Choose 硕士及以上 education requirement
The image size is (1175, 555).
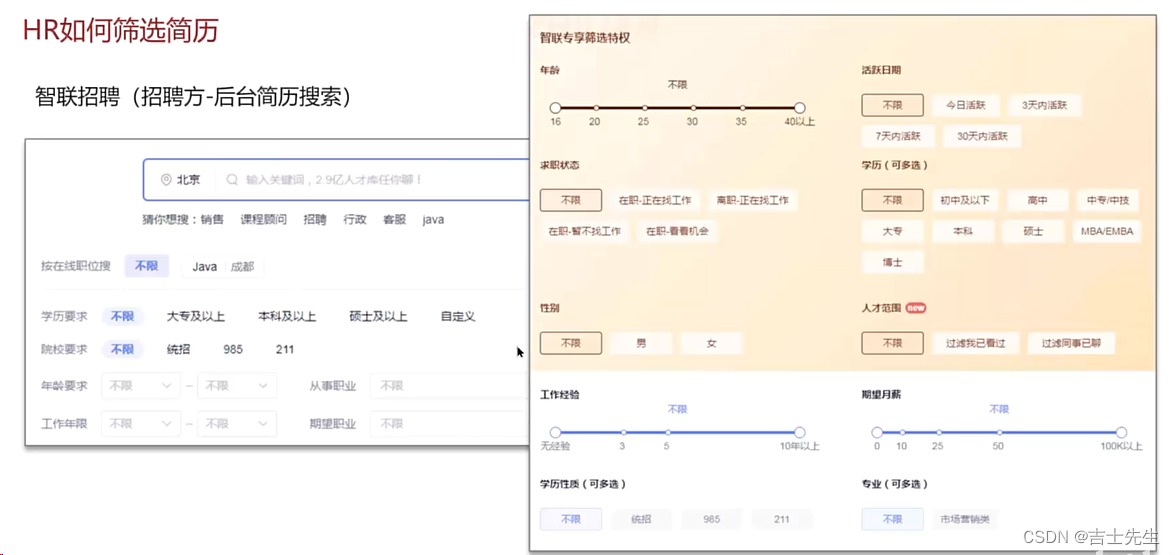click(x=378, y=316)
